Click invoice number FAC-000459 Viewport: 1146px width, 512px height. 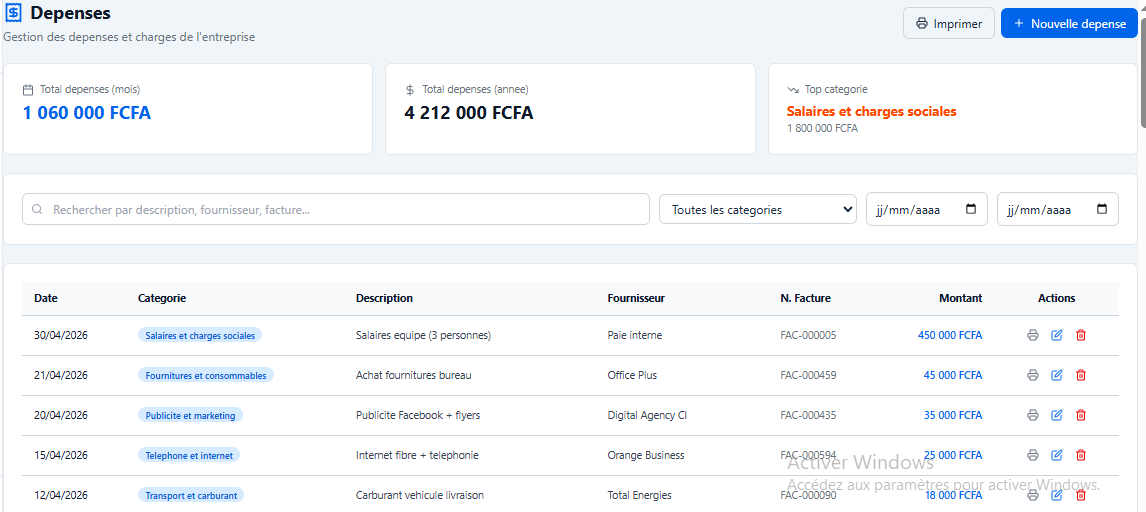pyautogui.click(x=808, y=375)
